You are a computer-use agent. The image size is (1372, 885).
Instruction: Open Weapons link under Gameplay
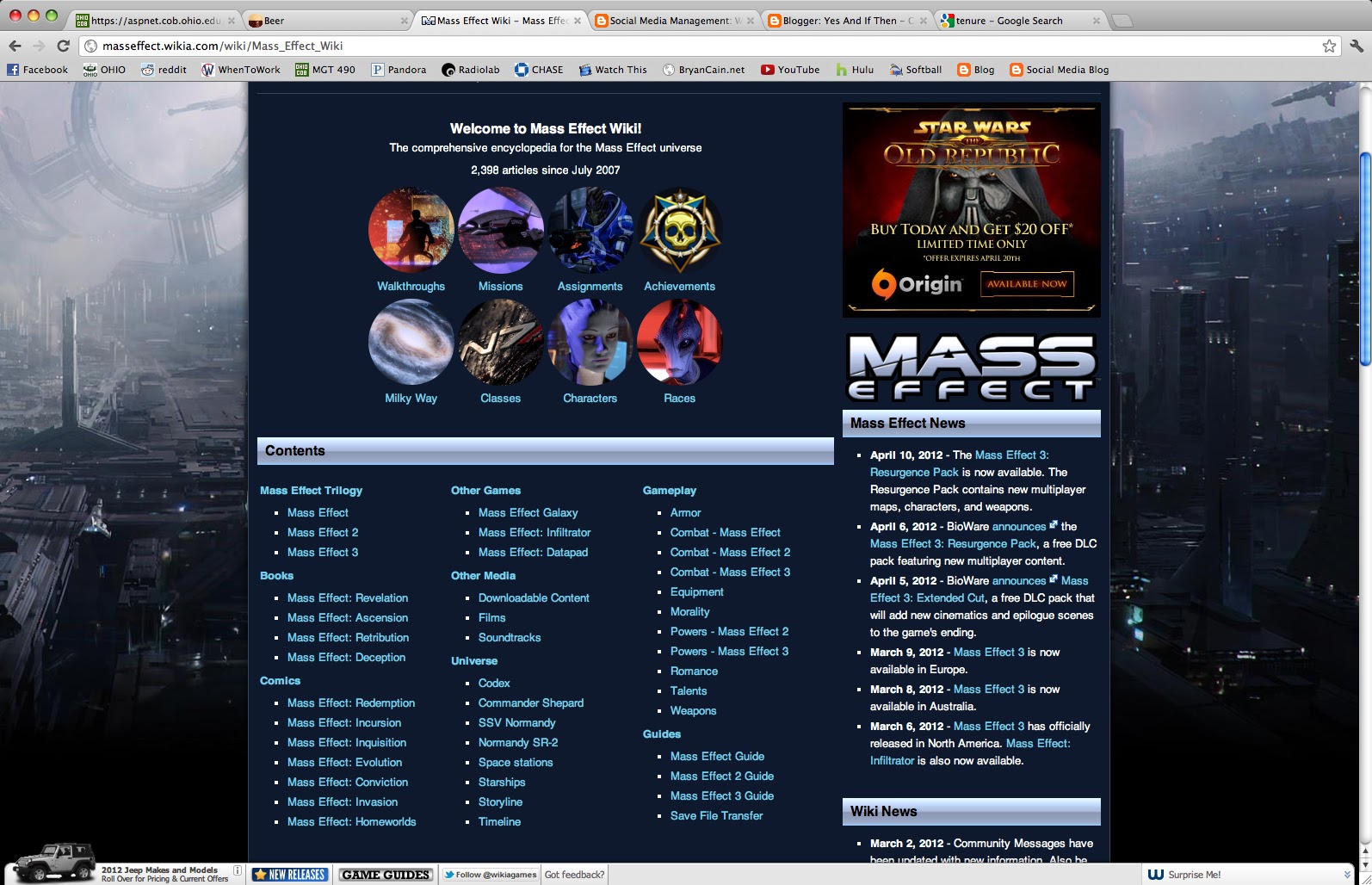click(693, 710)
